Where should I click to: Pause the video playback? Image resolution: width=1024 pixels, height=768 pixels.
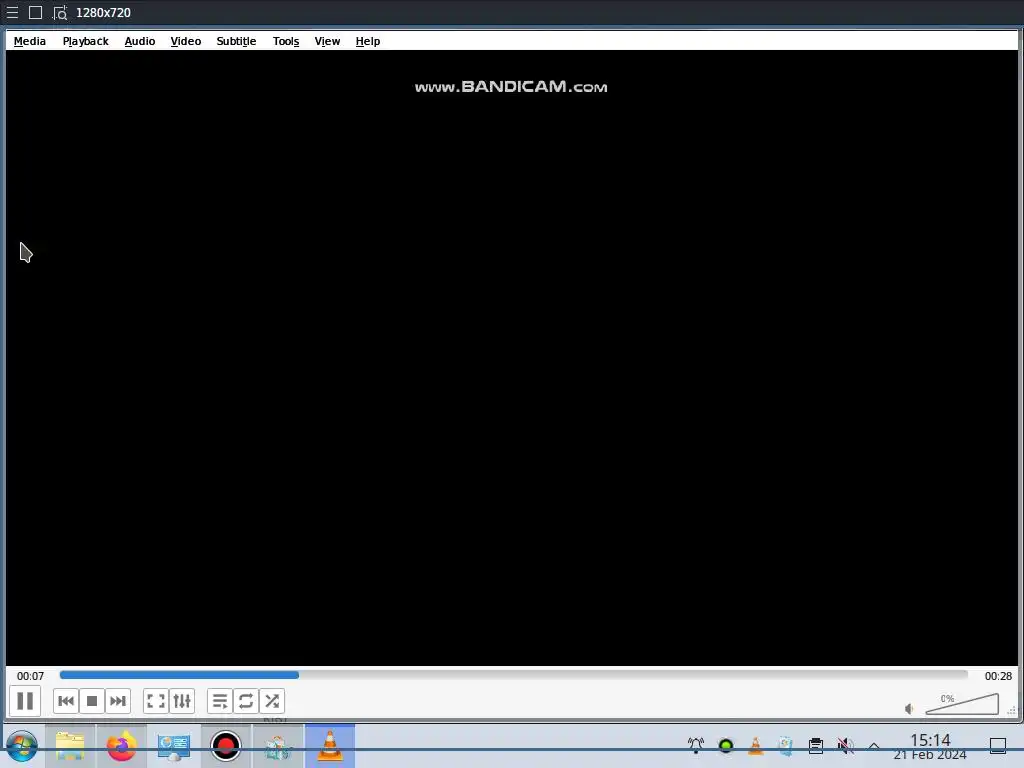tap(25, 701)
